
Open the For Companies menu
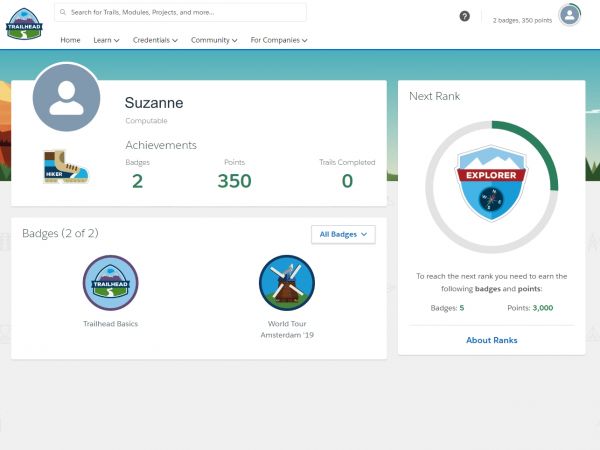278,40
